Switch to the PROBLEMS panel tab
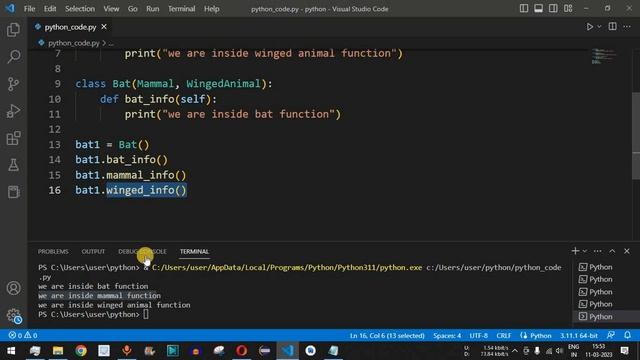The height and width of the screenshot is (360, 640). [x=53, y=251]
